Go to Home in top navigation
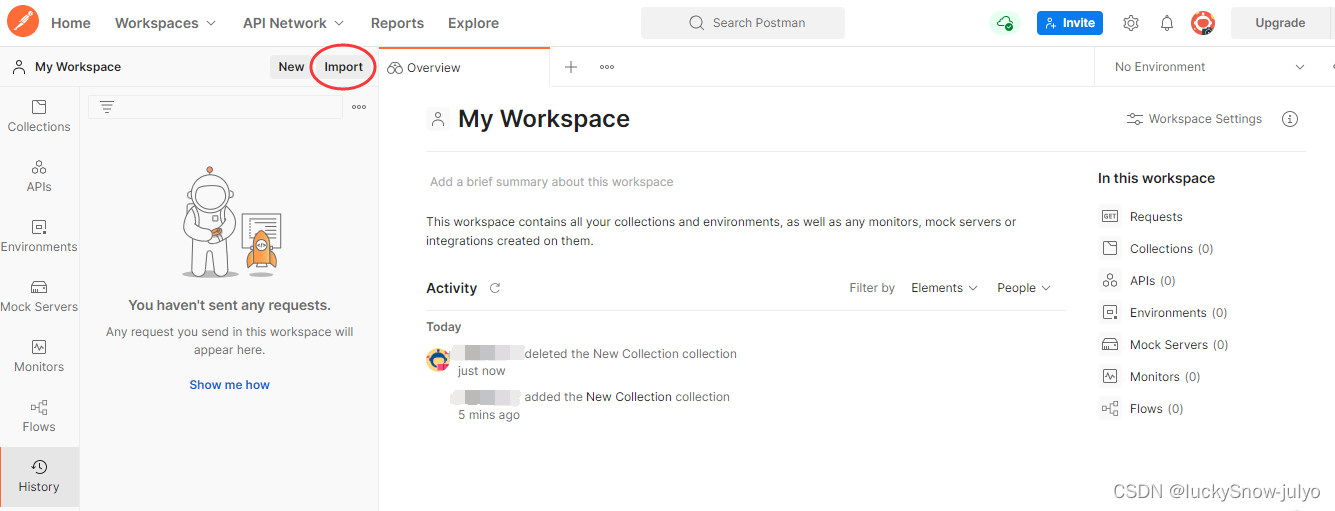 point(71,23)
